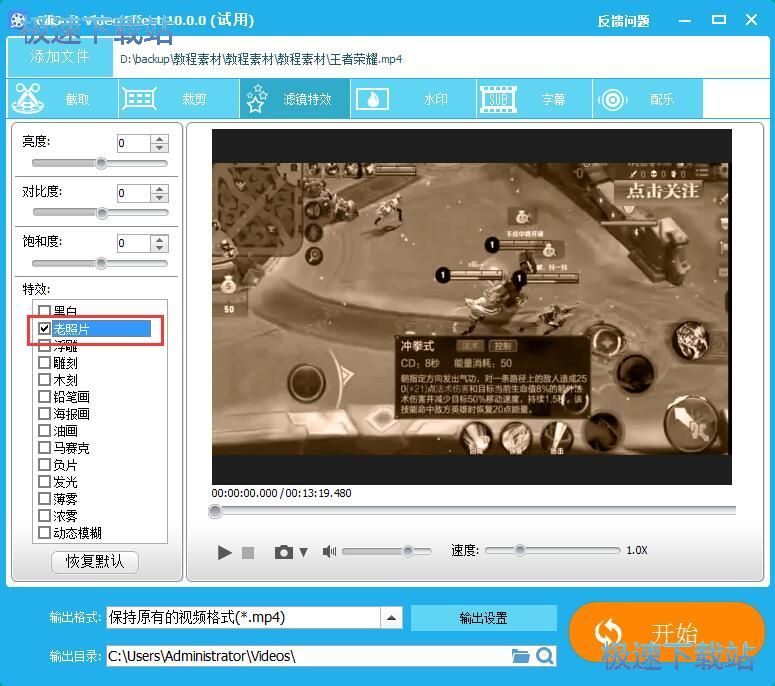Image resolution: width=775 pixels, height=686 pixels.
Task: Enable the 薄雾 light fog effect
Action: click(44, 498)
